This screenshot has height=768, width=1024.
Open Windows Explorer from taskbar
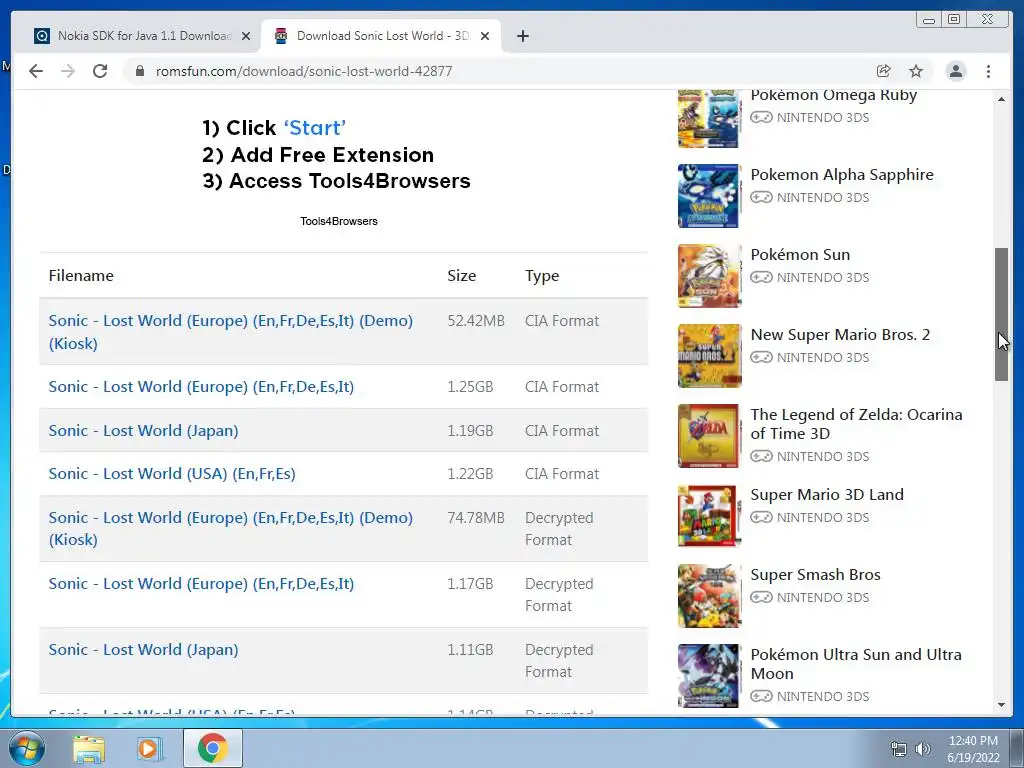click(x=88, y=749)
